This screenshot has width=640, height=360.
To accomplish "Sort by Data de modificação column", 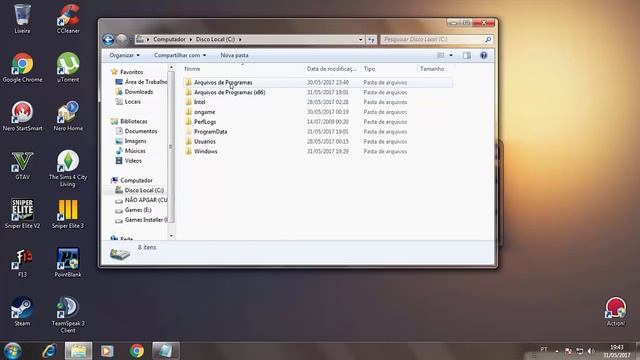I will tap(331, 69).
